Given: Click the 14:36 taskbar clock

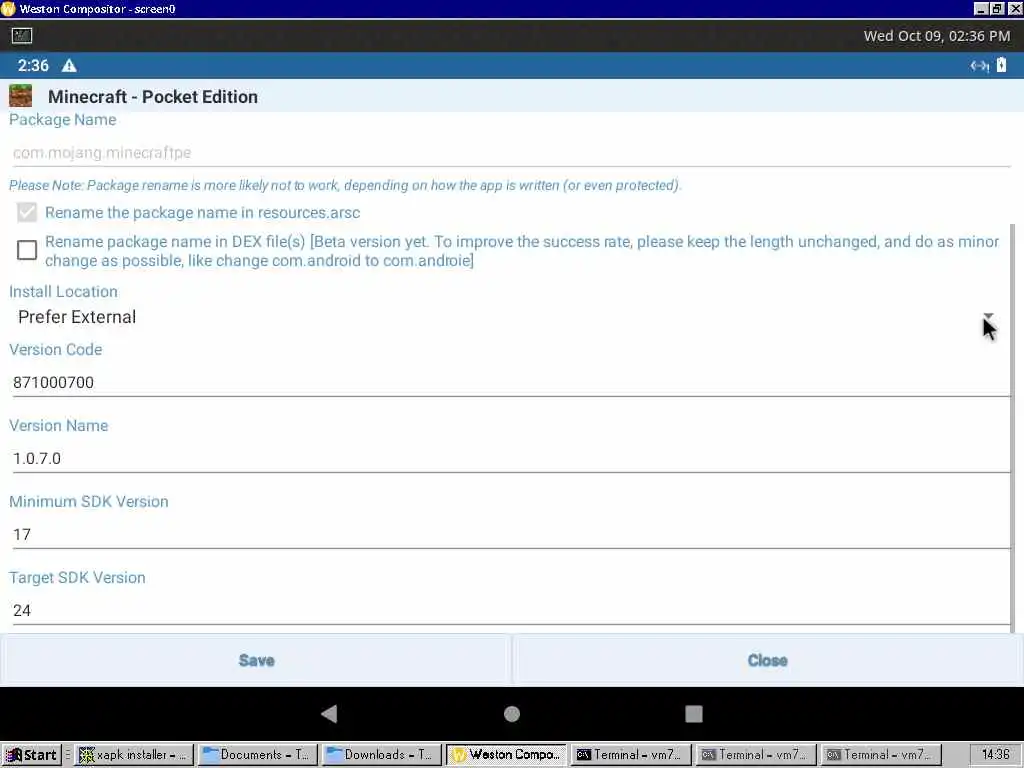Looking at the screenshot, I should point(995,754).
